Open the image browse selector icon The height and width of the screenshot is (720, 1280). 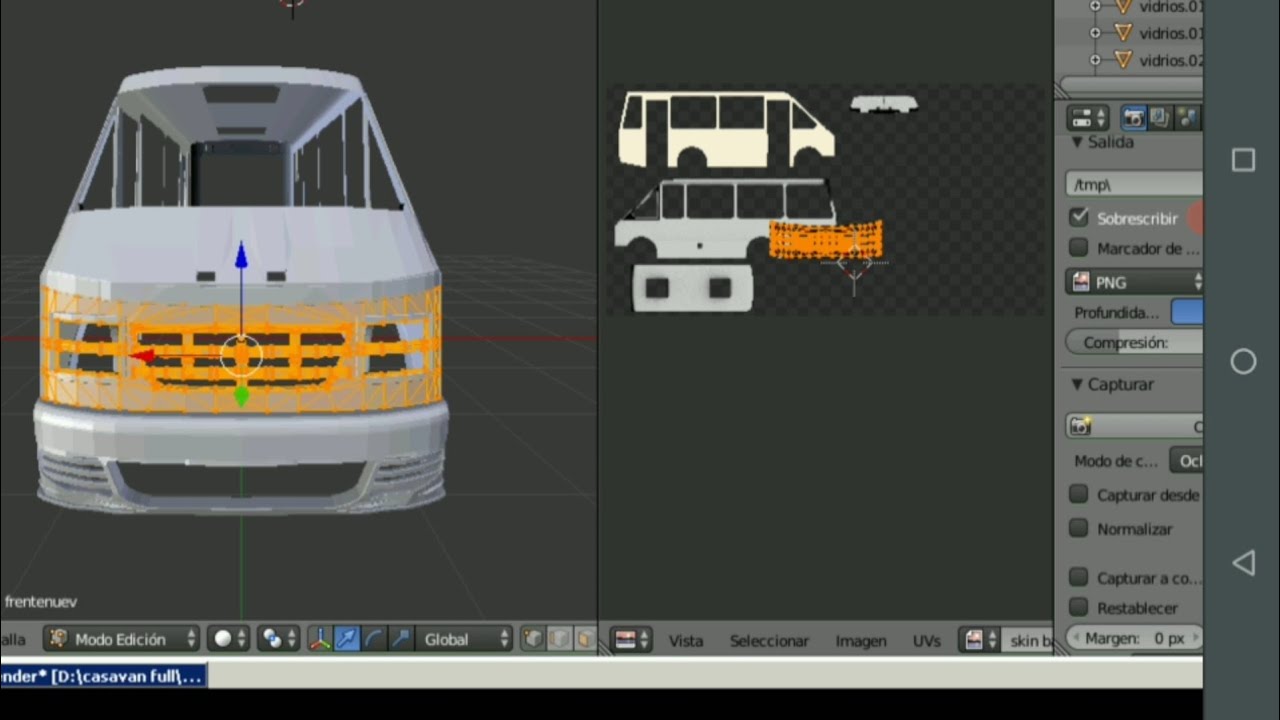tap(979, 640)
